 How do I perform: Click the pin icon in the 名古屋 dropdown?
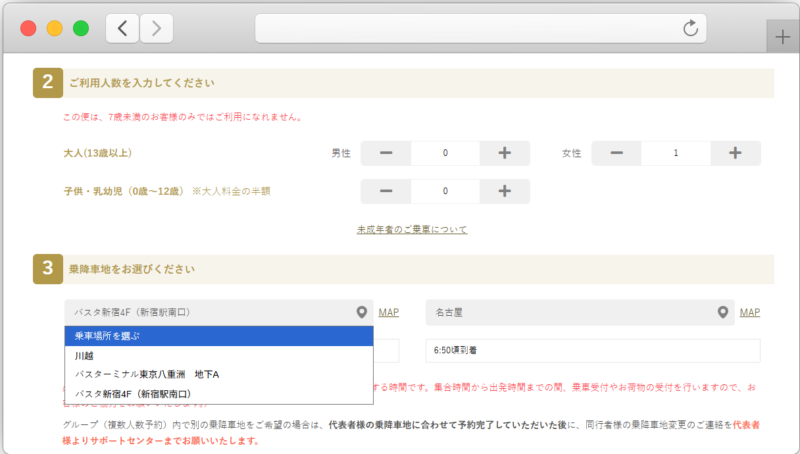coord(723,312)
